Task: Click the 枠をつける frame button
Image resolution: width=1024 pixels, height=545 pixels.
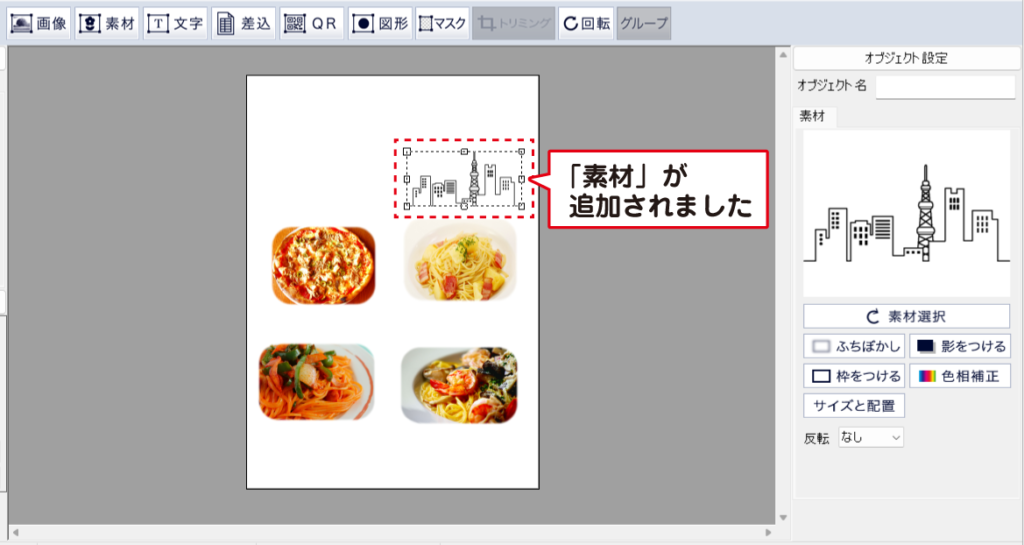Action: coord(854,376)
